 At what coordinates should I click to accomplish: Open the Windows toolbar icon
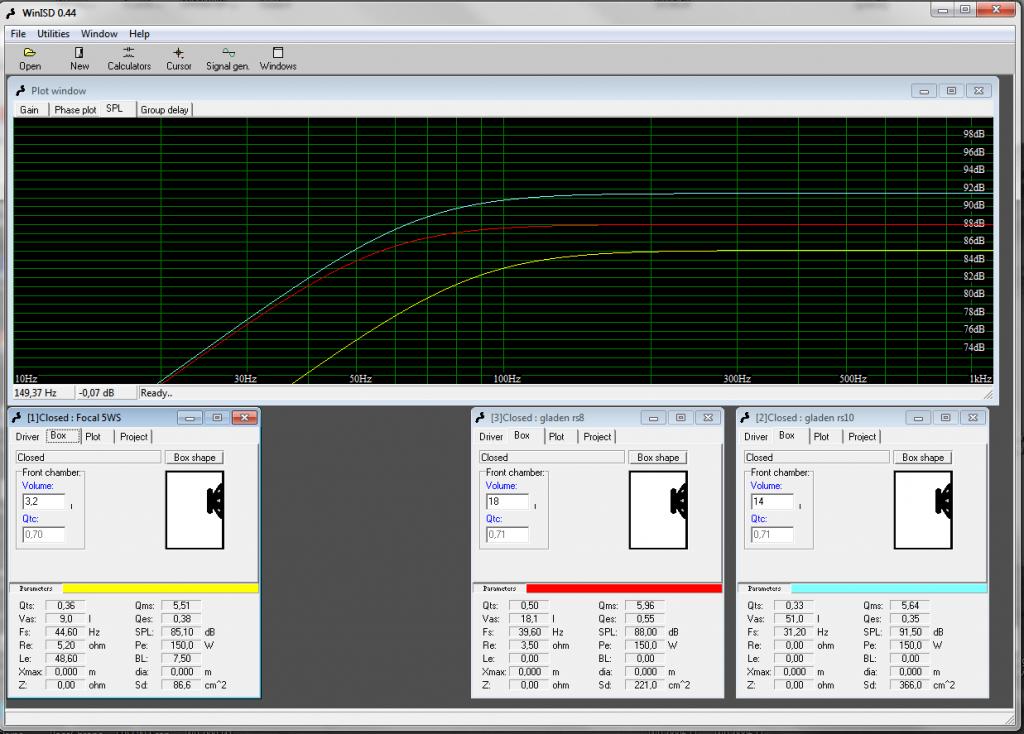tap(278, 58)
